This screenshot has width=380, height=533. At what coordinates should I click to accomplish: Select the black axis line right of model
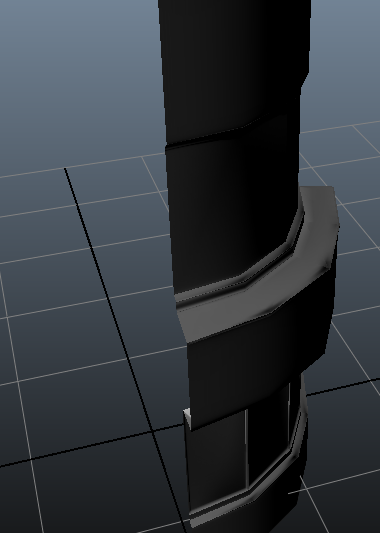(343, 387)
